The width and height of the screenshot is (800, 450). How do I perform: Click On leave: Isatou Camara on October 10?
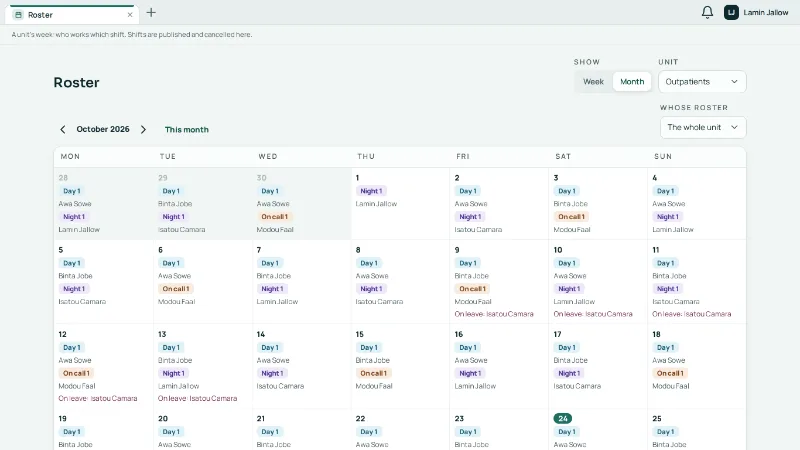click(x=593, y=314)
